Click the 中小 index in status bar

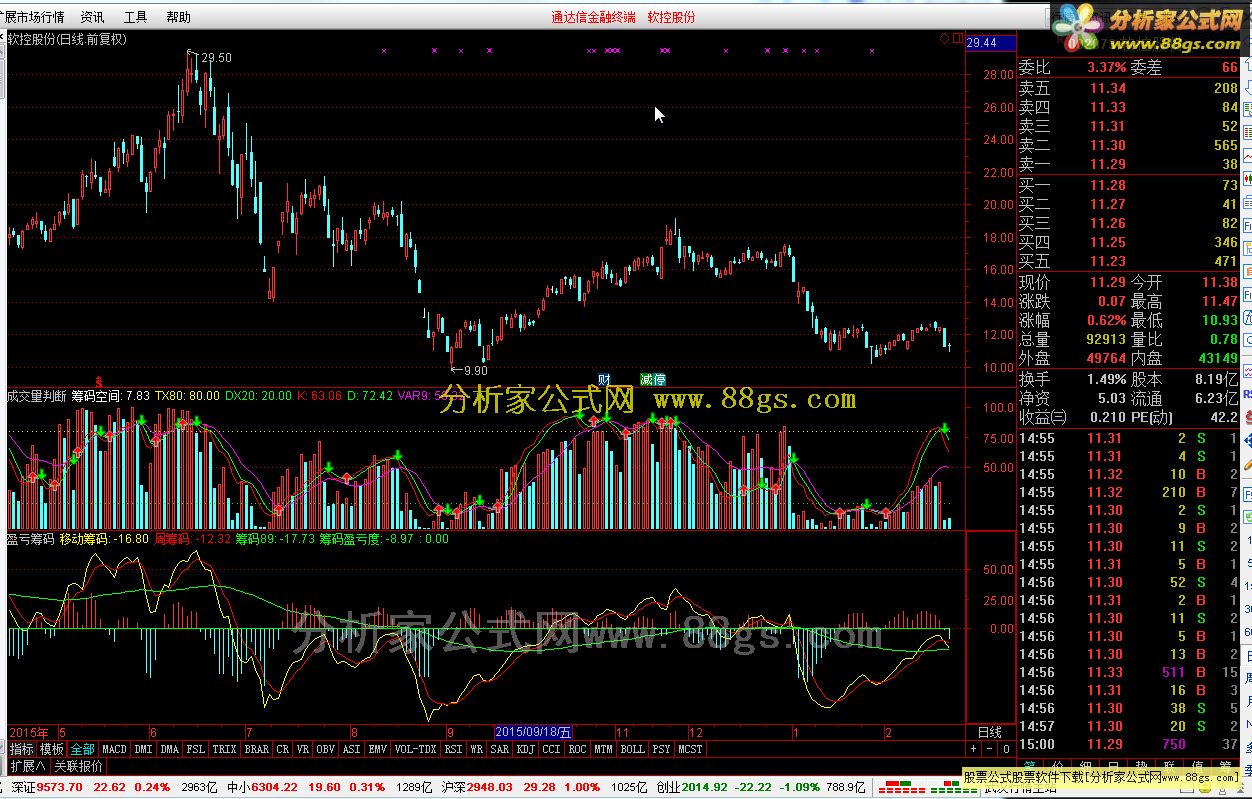[239, 788]
